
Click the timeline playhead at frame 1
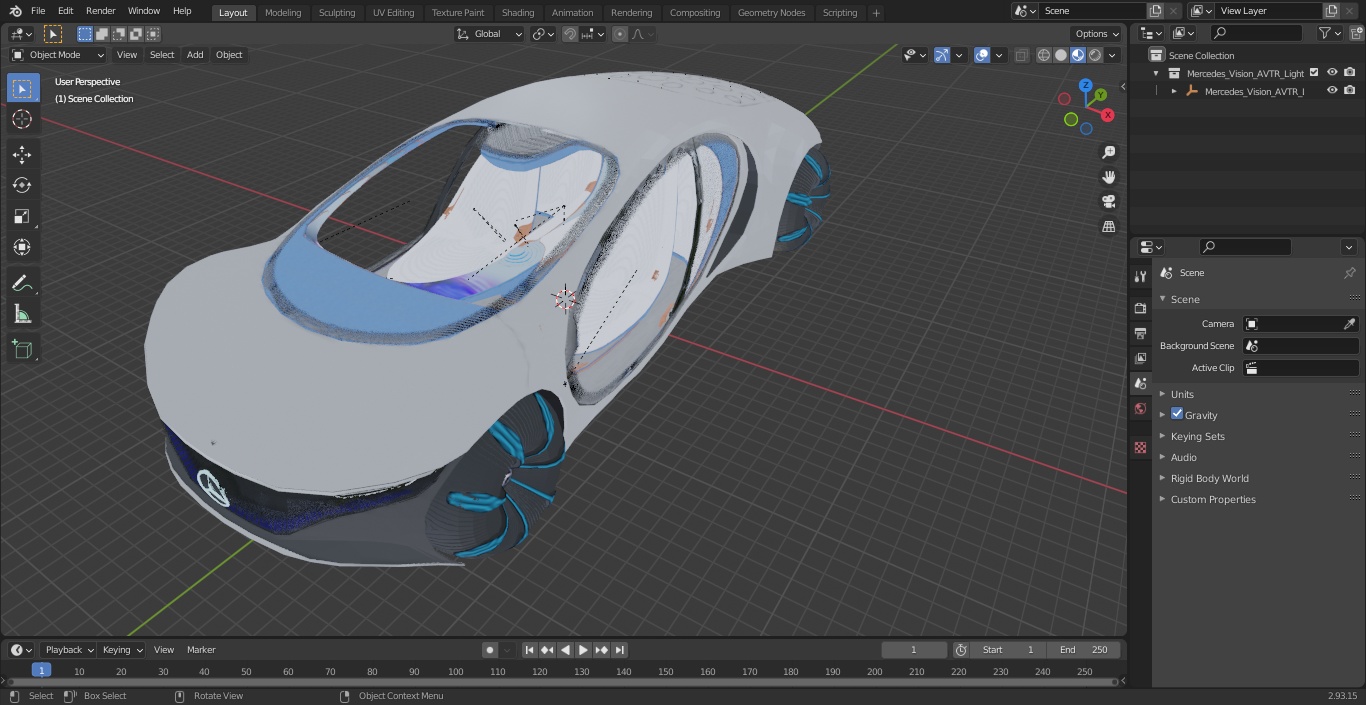[41, 671]
